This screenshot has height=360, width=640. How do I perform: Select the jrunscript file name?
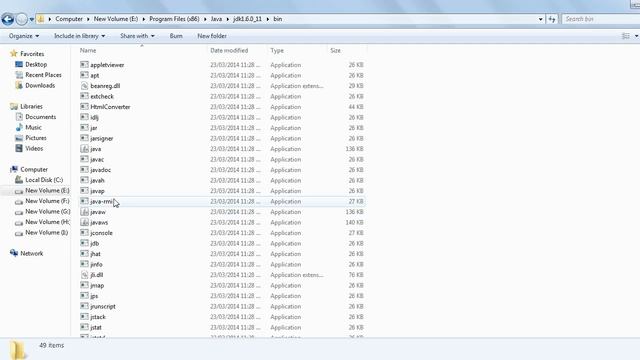[x=103, y=307]
